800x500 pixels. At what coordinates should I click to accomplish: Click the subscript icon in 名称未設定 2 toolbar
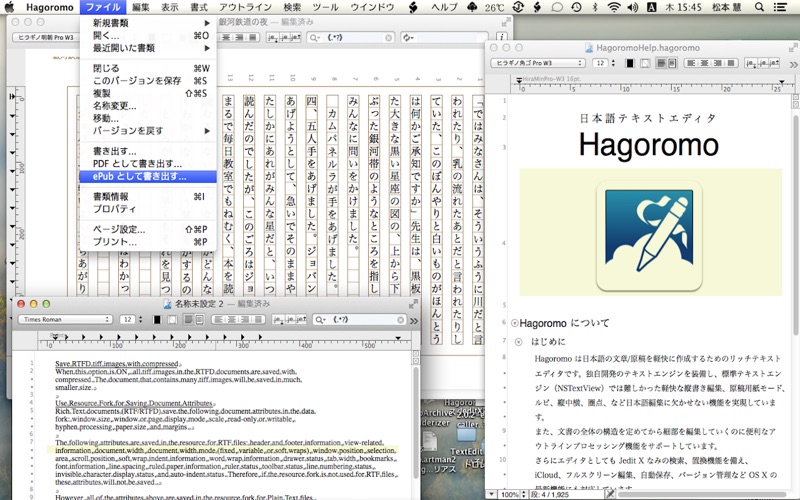(x=278, y=319)
